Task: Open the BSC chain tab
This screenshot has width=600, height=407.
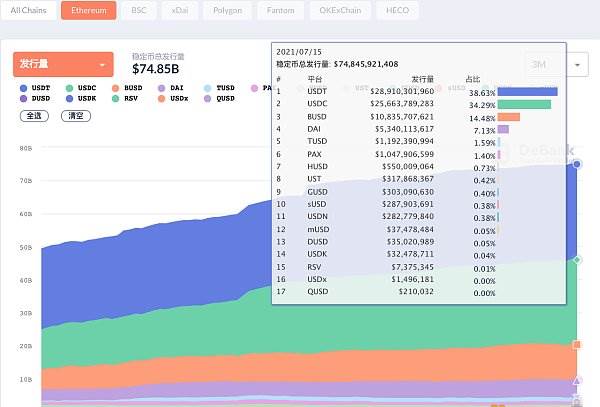Action: click(x=139, y=10)
